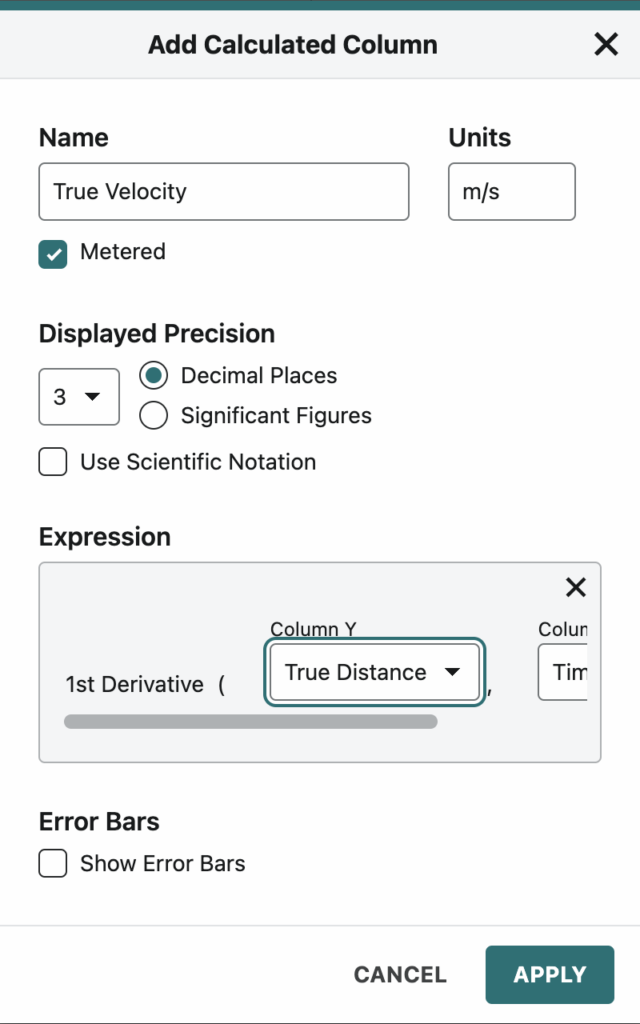Remove the 1st Derivative expression with its X

(575, 587)
